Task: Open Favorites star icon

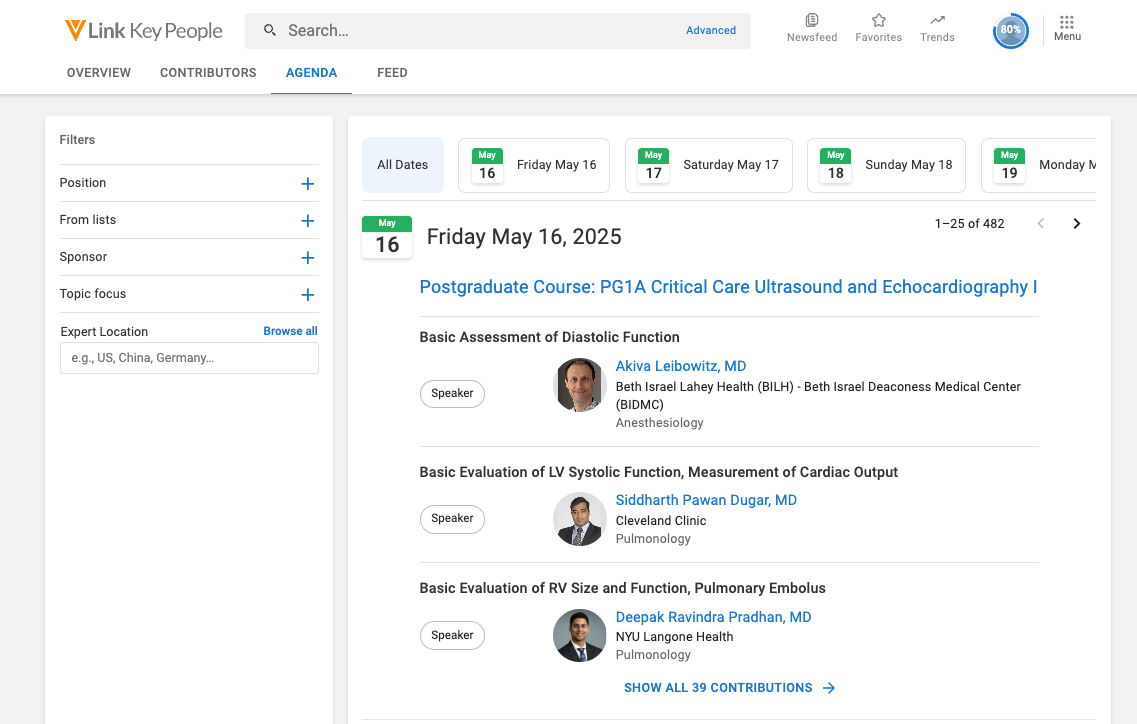Action: (x=878, y=21)
